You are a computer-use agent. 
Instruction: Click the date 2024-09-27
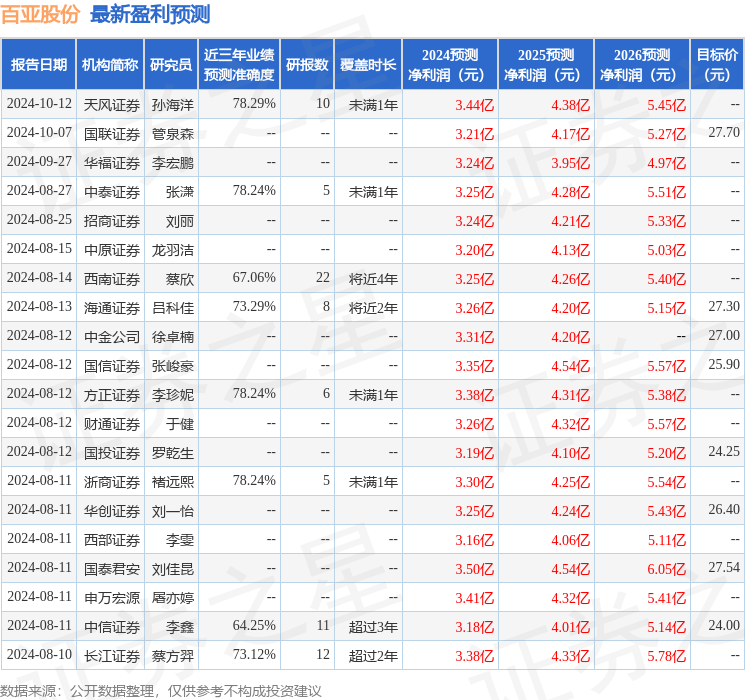[39, 161]
